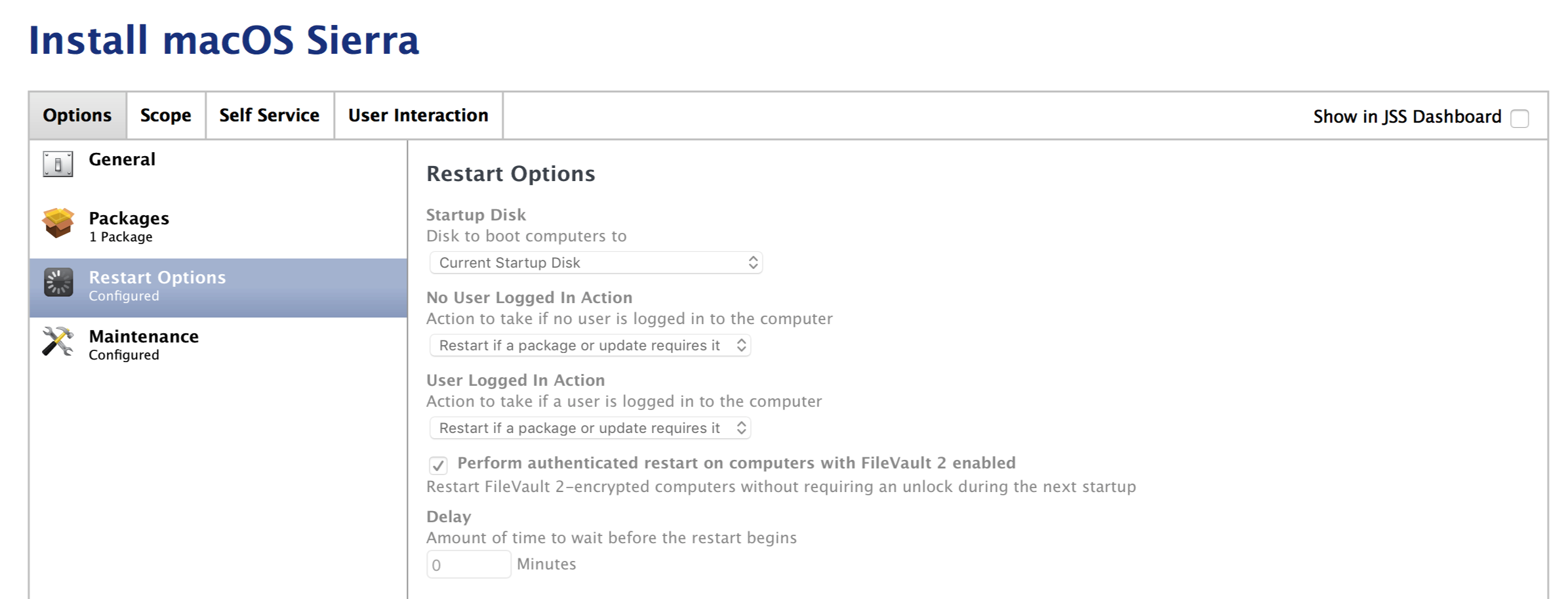1568x599 pixels.
Task: Click the Install macOS Sierra policy title
Action: click(224, 40)
